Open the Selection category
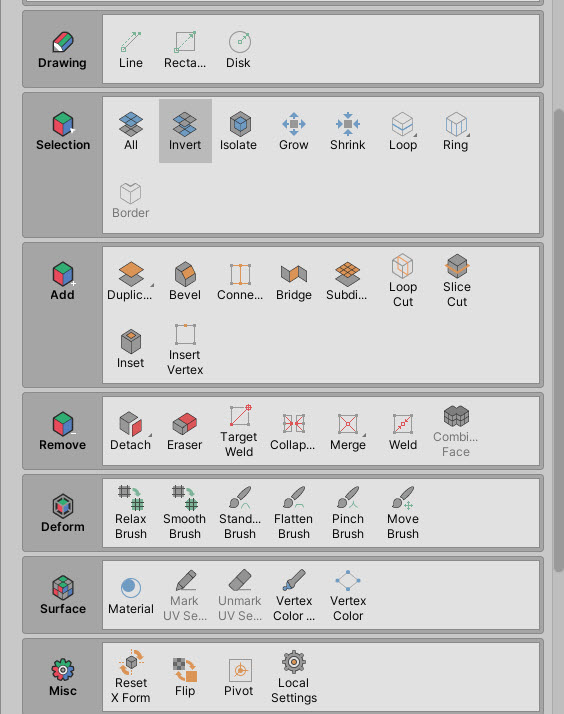The image size is (564, 714). click(x=62, y=131)
